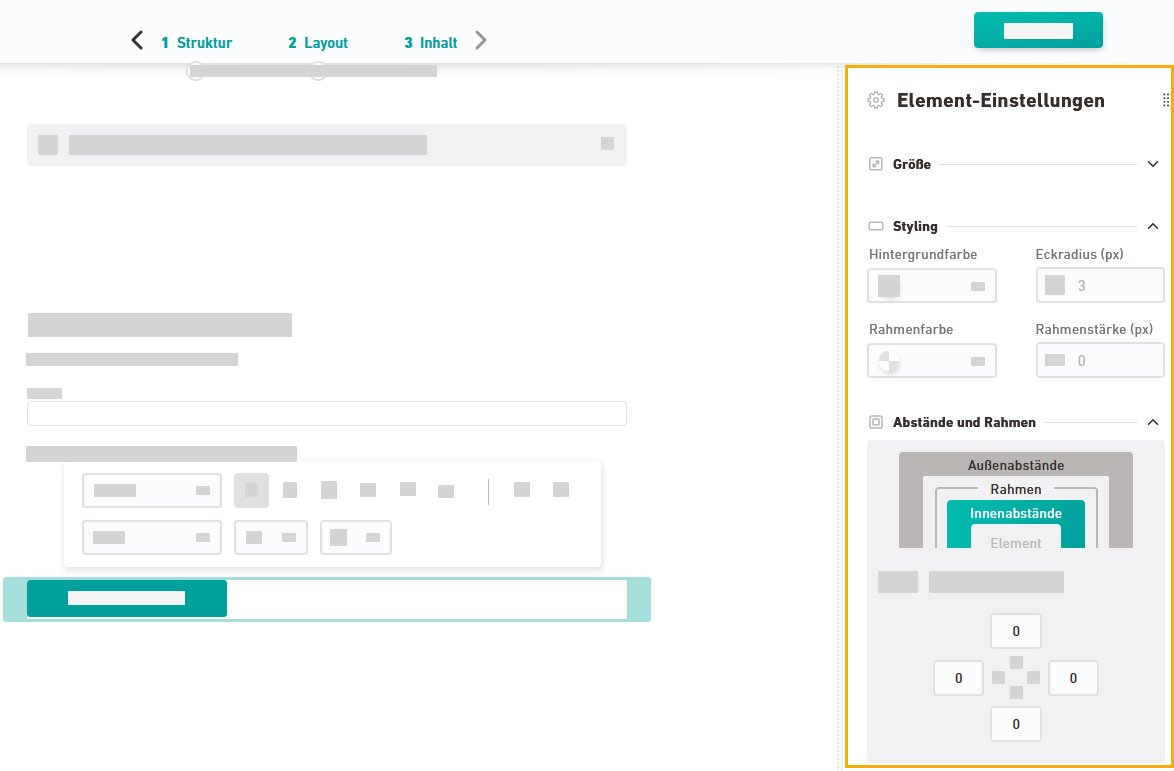This screenshot has width=1174, height=771.
Task: Collapse the Abstände und Rahmen section
Action: pyautogui.click(x=1152, y=422)
